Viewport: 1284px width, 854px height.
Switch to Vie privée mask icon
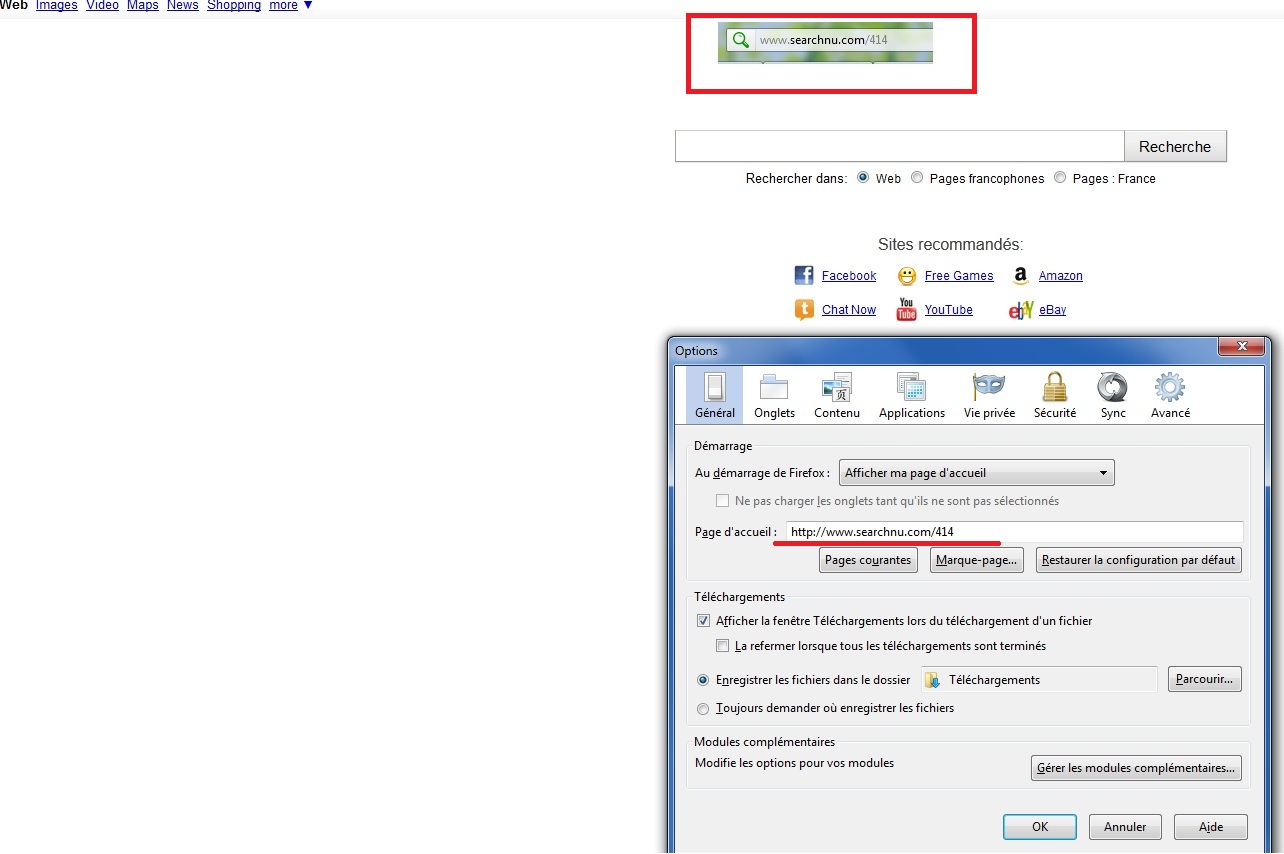(988, 388)
